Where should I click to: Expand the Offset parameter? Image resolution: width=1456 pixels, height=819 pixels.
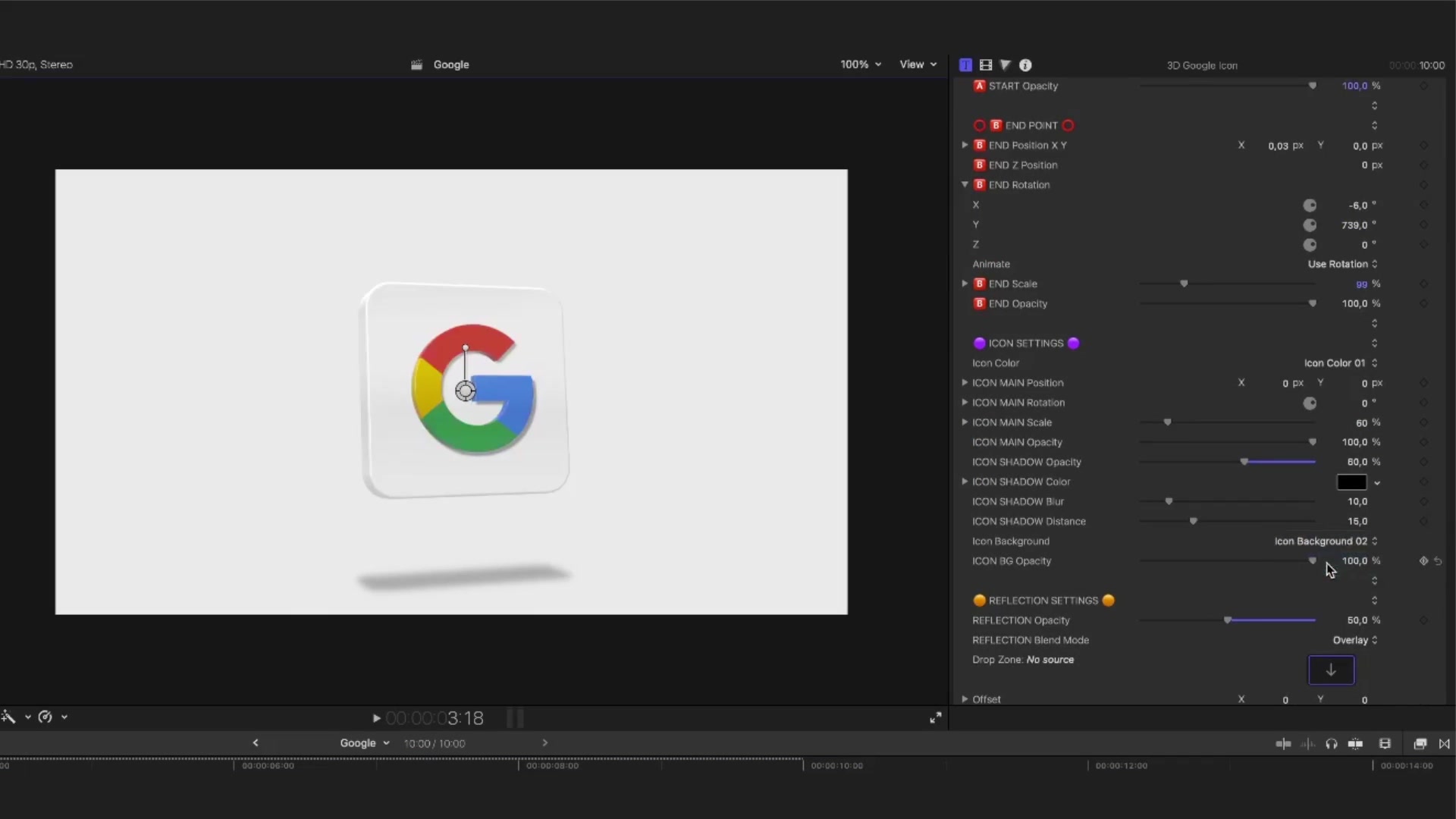click(965, 699)
